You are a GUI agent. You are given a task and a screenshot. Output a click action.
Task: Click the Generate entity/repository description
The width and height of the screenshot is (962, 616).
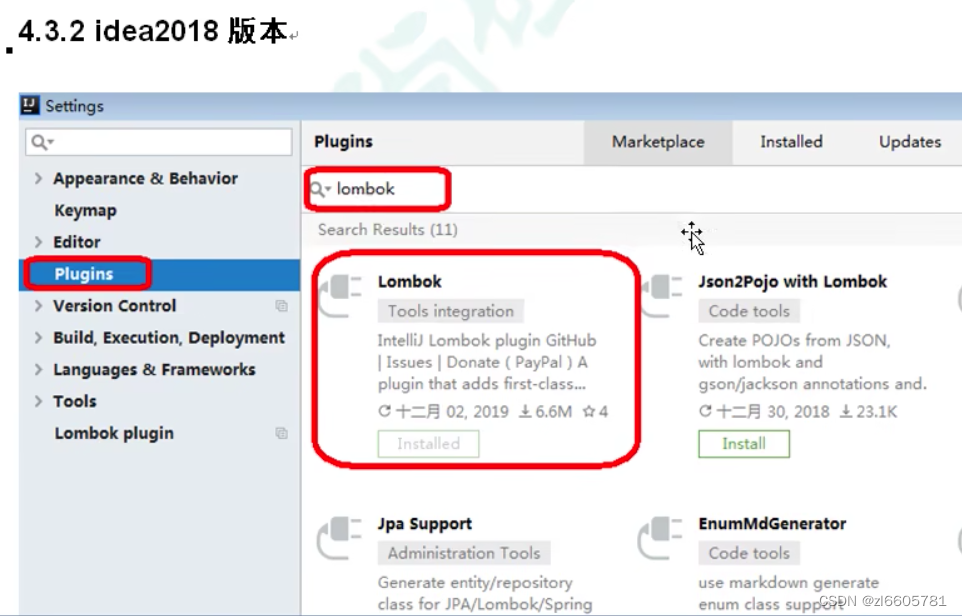pyautogui.click(x=485, y=593)
